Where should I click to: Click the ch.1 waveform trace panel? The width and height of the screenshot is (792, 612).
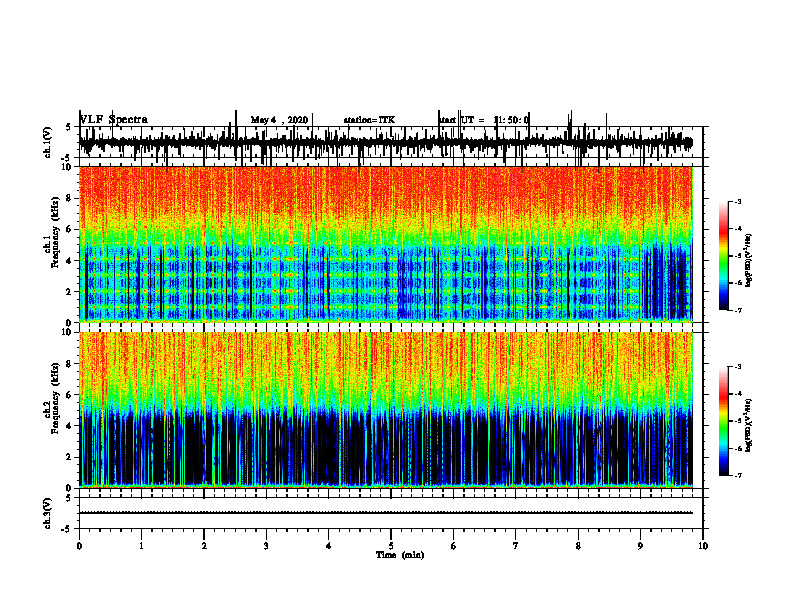pos(391,142)
